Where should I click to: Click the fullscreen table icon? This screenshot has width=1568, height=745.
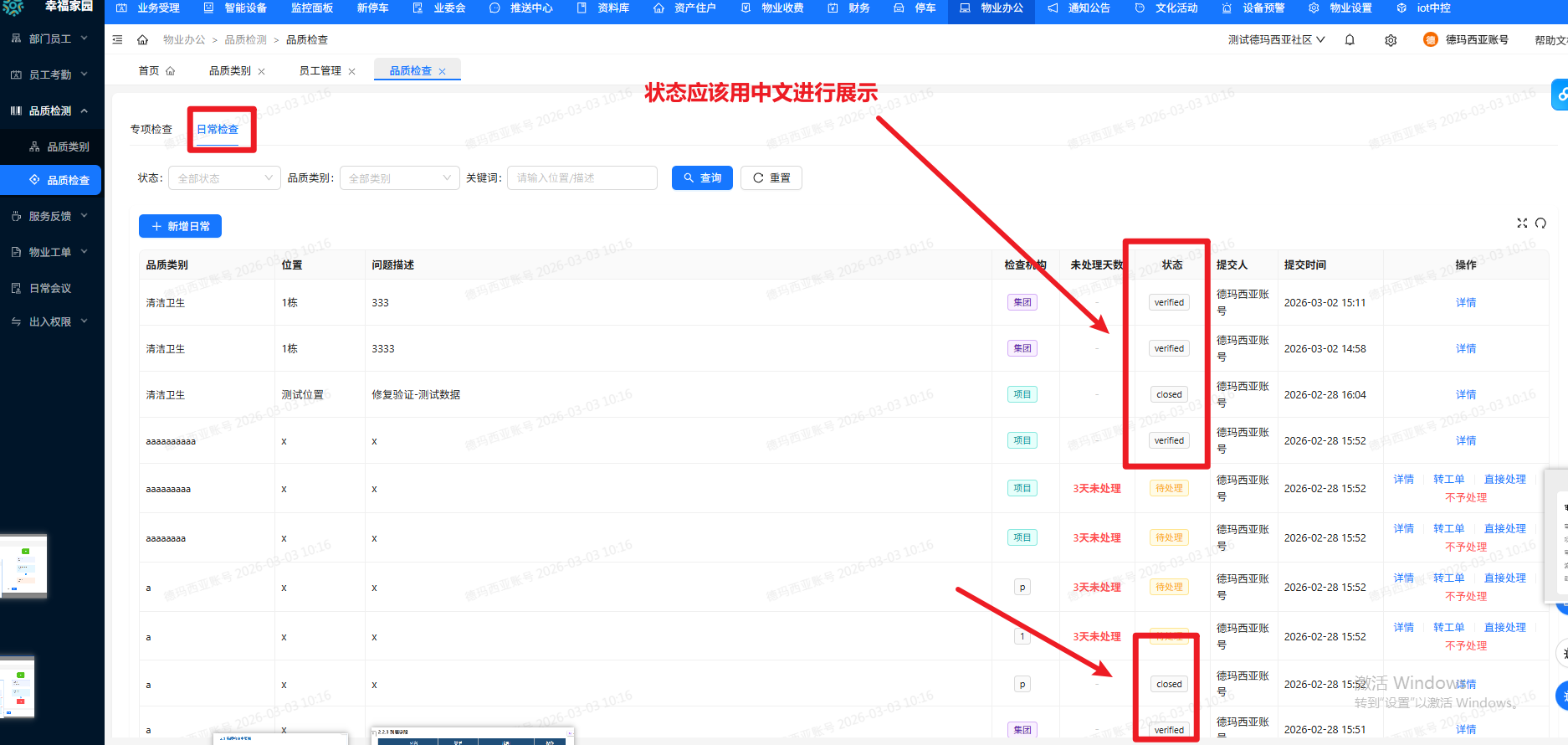point(1522,223)
